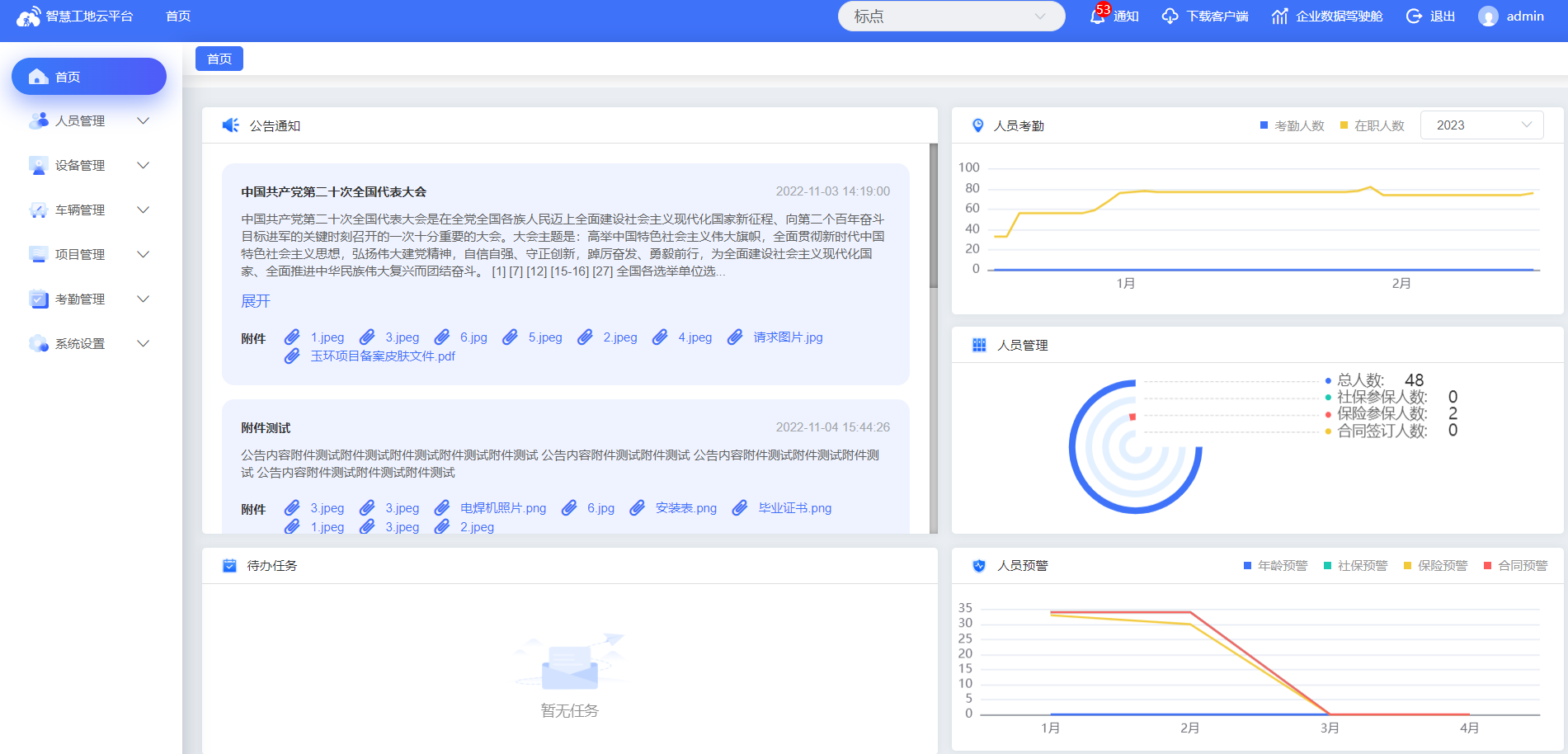Image resolution: width=1568 pixels, height=754 pixels.
Task: Click the cloud platform logo icon
Action: pyautogui.click(x=29, y=16)
